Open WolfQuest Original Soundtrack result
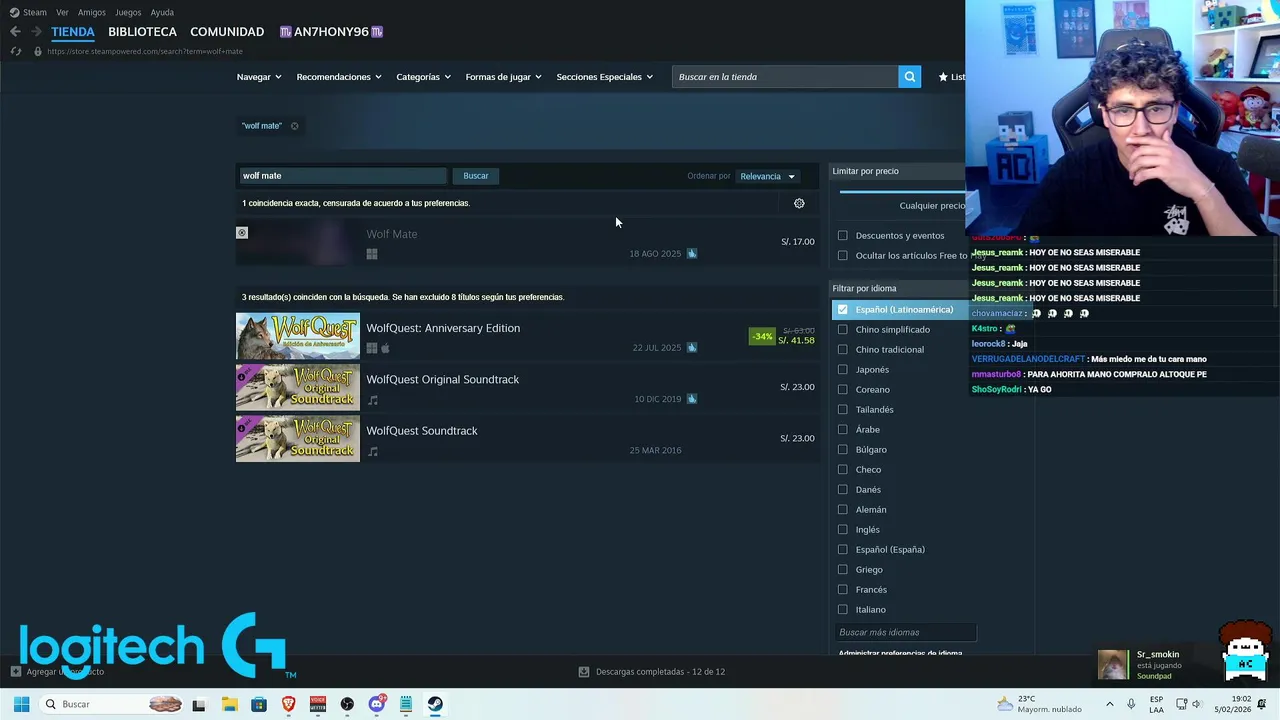The image size is (1280, 720). point(526,388)
